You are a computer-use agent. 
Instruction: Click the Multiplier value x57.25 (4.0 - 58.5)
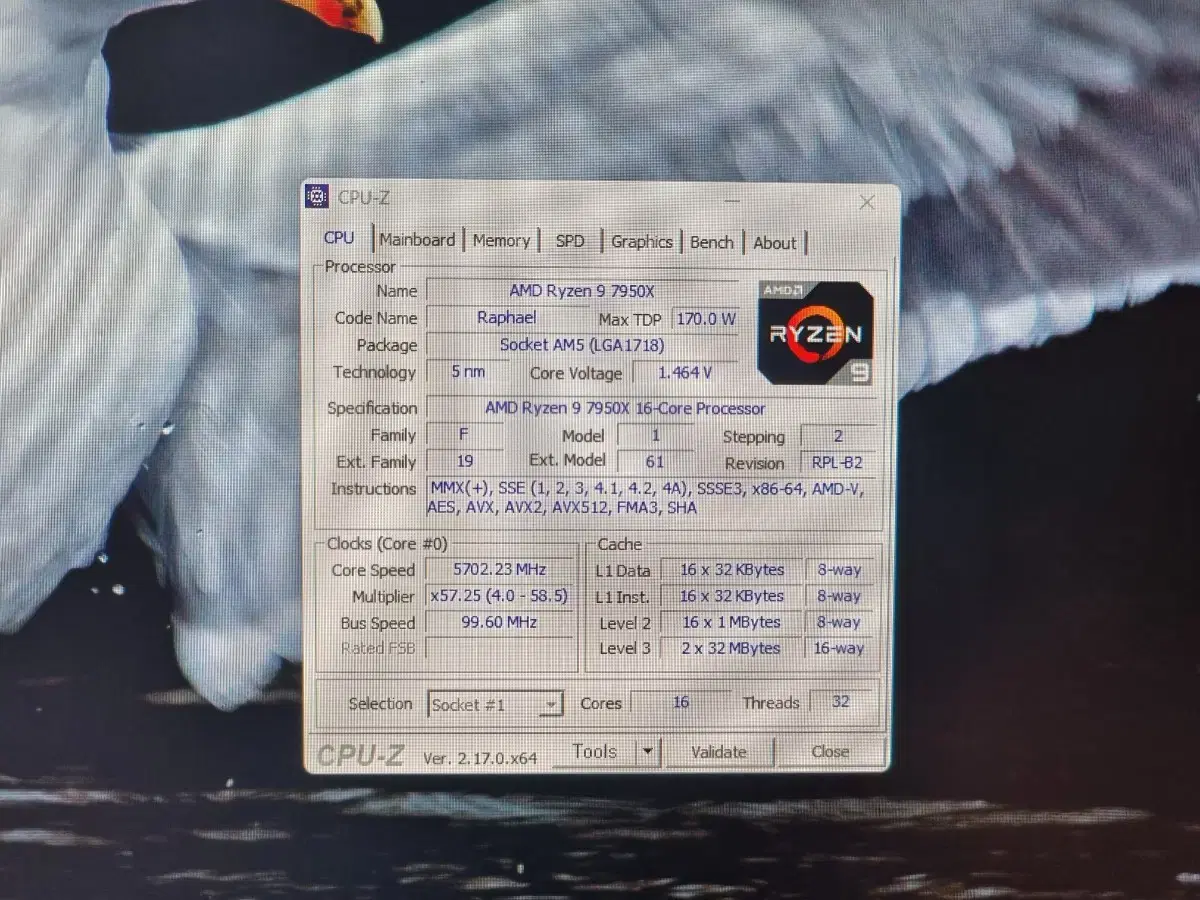click(501, 595)
